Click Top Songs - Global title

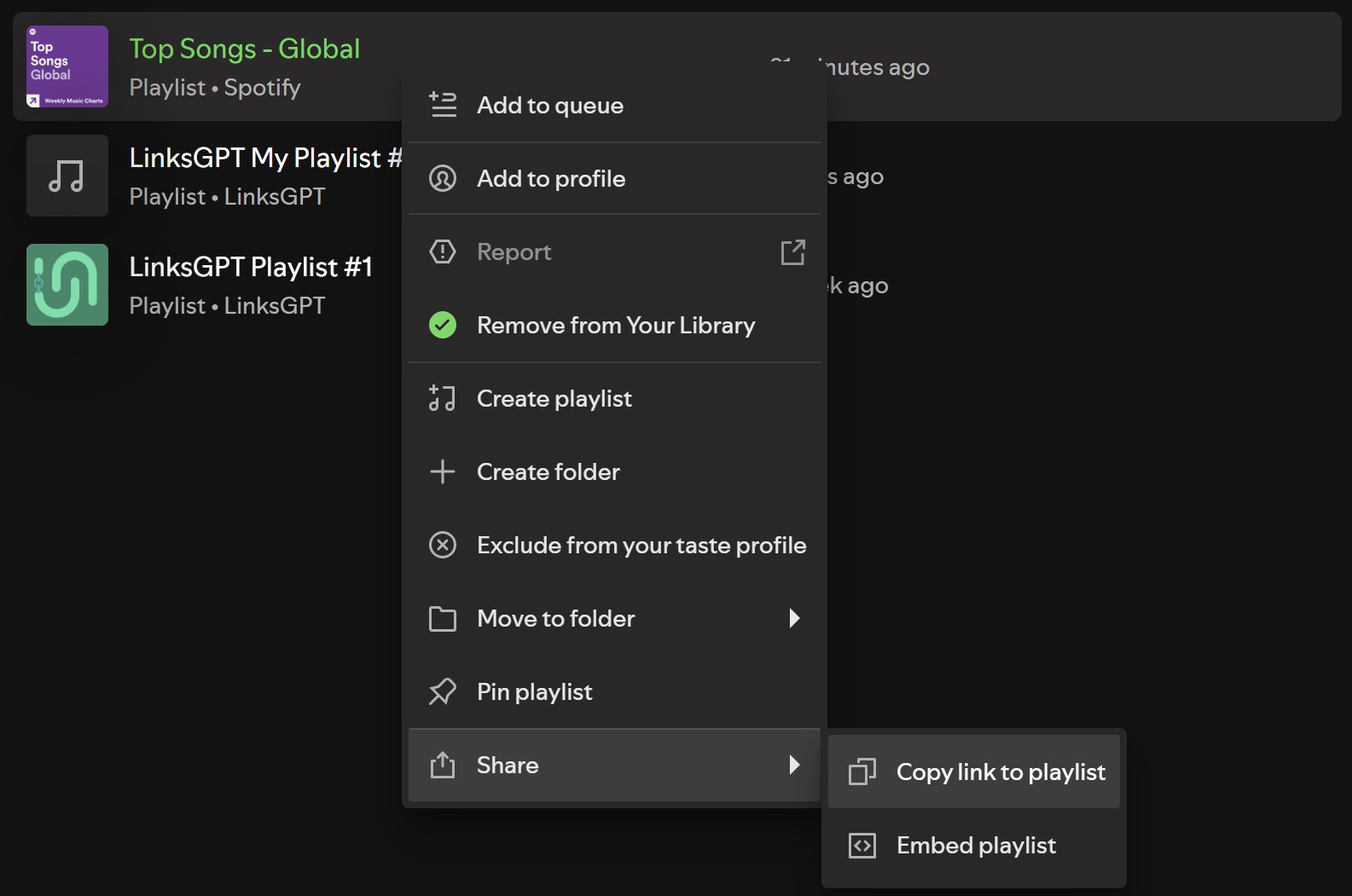(x=245, y=49)
